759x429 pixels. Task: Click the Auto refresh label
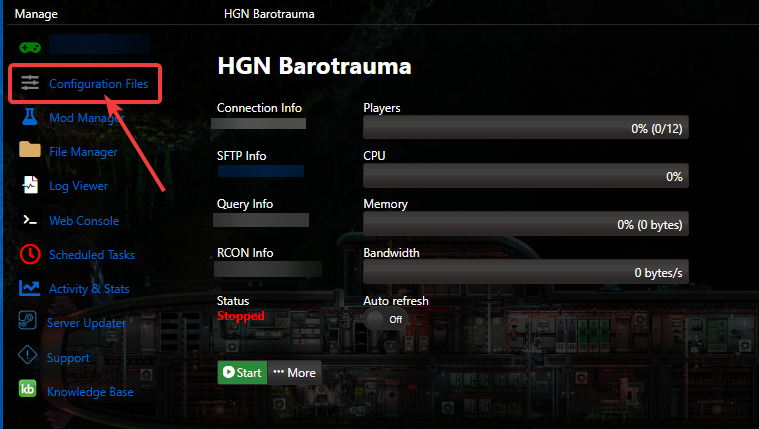click(396, 301)
